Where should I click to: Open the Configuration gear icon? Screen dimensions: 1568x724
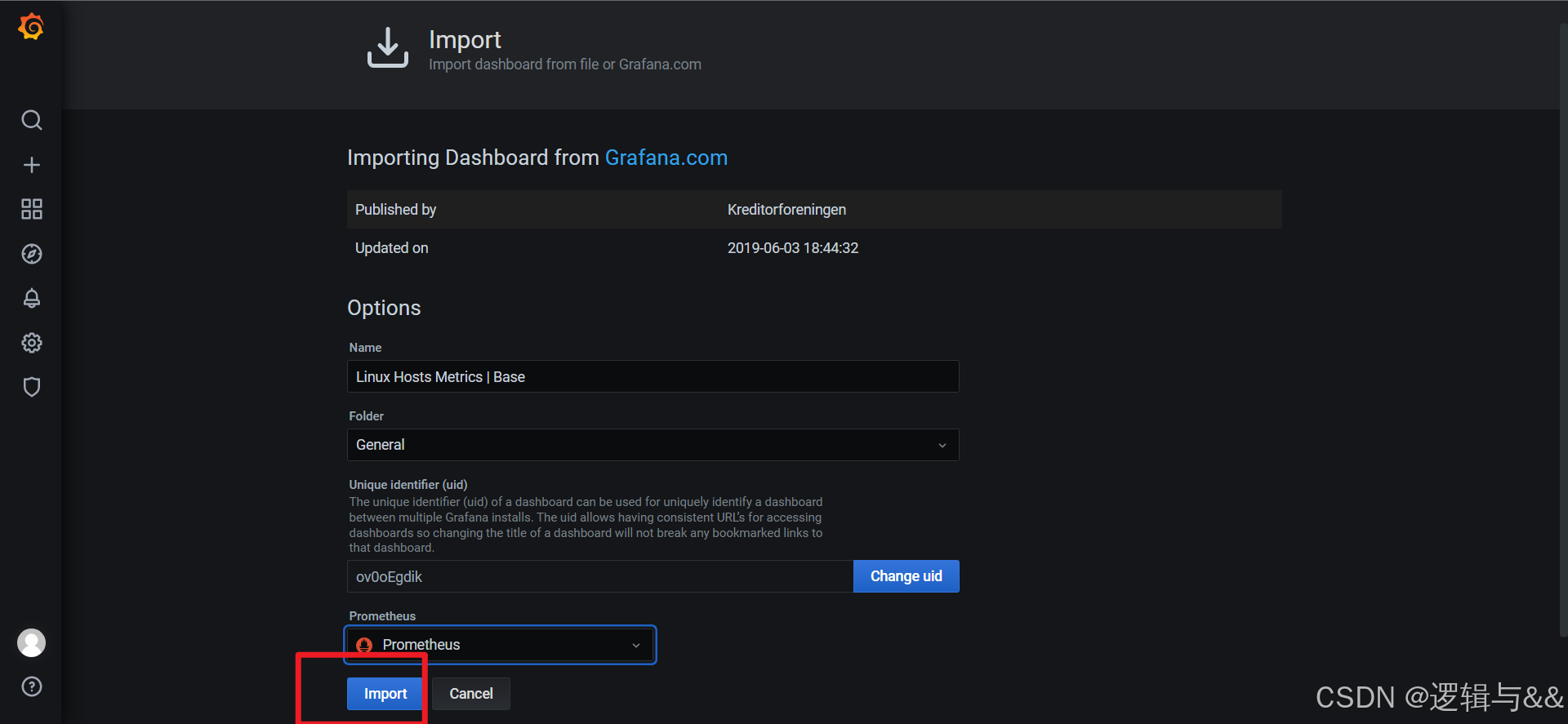pyautogui.click(x=31, y=343)
